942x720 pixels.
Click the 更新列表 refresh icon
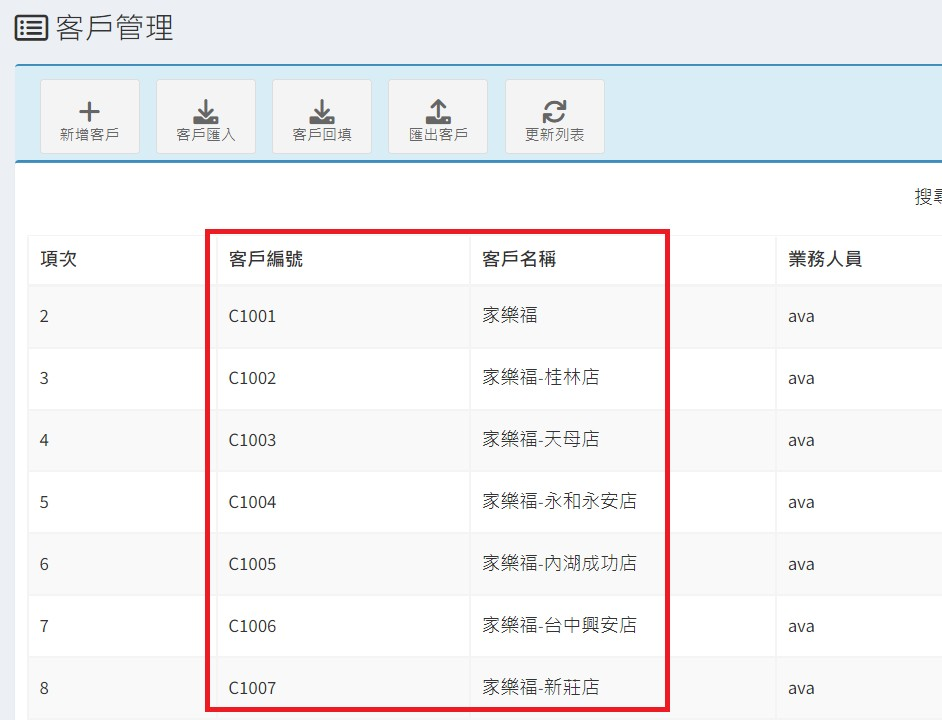click(x=554, y=111)
